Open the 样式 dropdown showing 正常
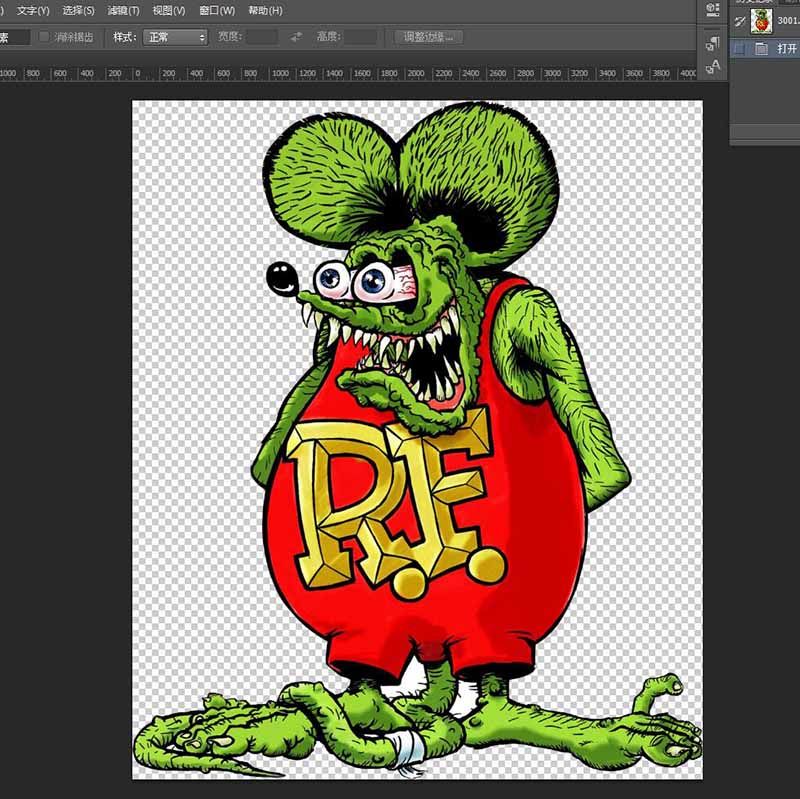This screenshot has width=800, height=799. 174,37
